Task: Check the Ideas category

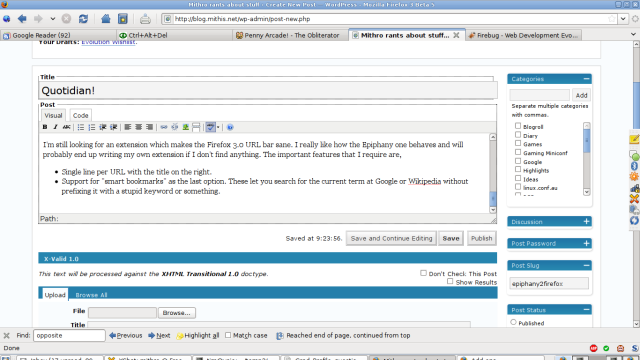Action: [518, 178]
